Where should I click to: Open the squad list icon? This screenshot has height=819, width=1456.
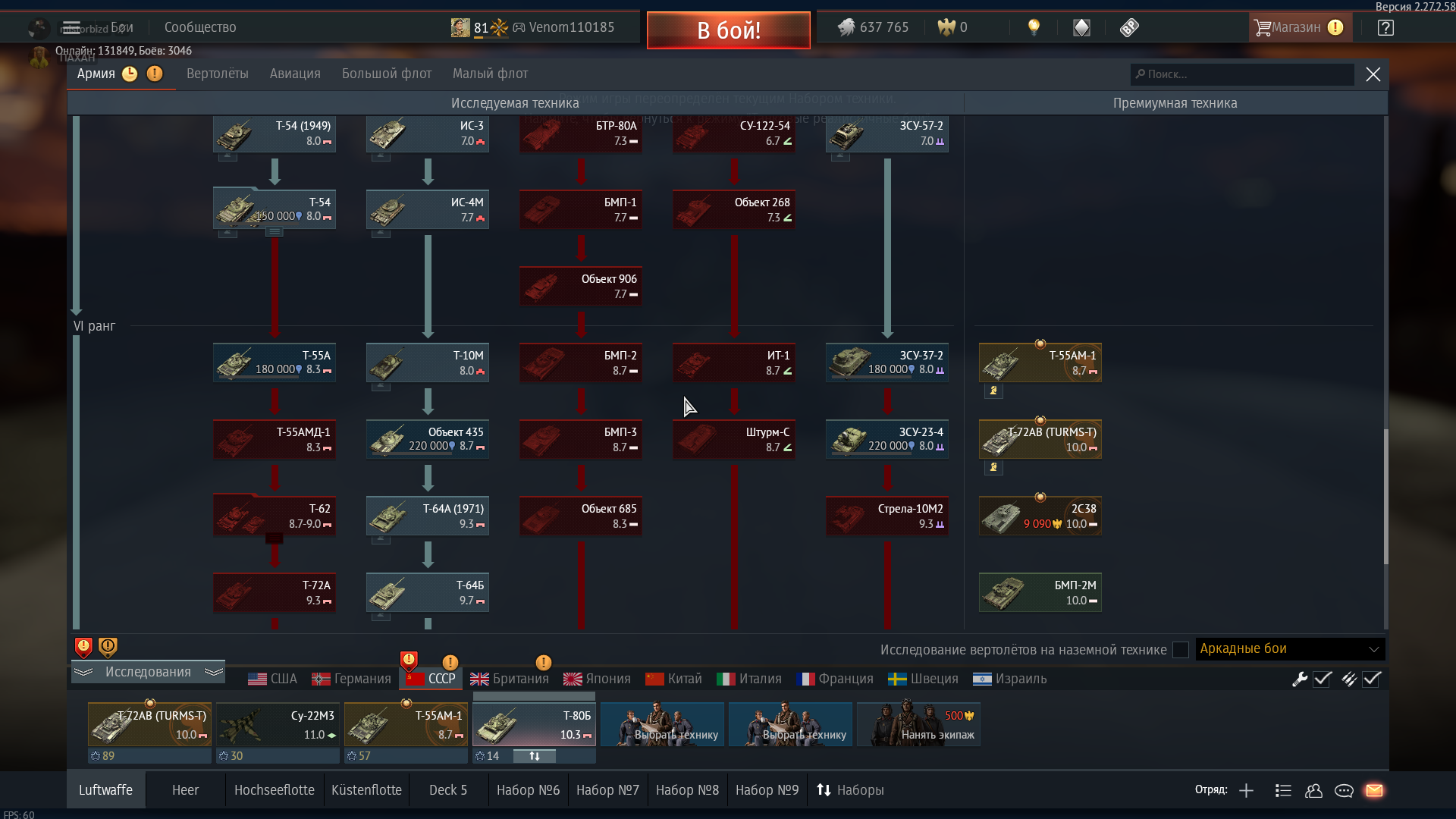coord(1283,790)
